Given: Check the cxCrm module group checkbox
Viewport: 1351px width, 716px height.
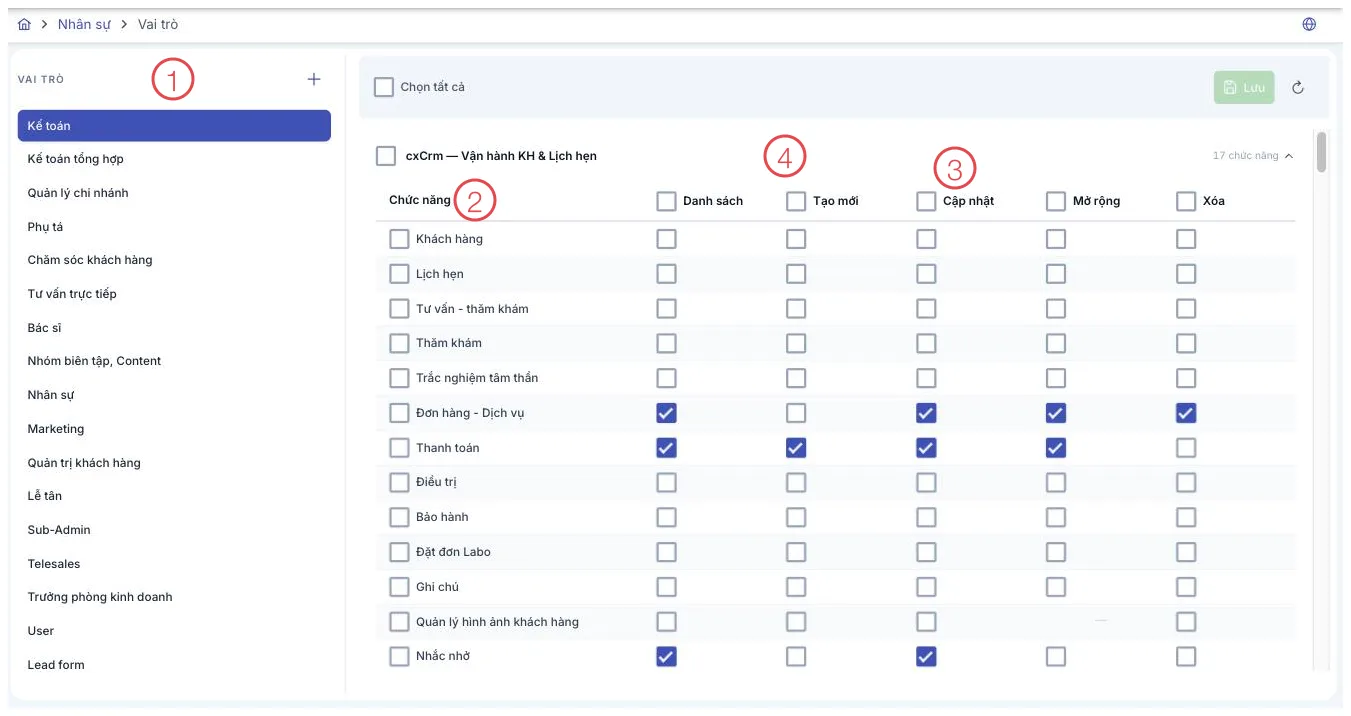Looking at the screenshot, I should click(x=386, y=156).
